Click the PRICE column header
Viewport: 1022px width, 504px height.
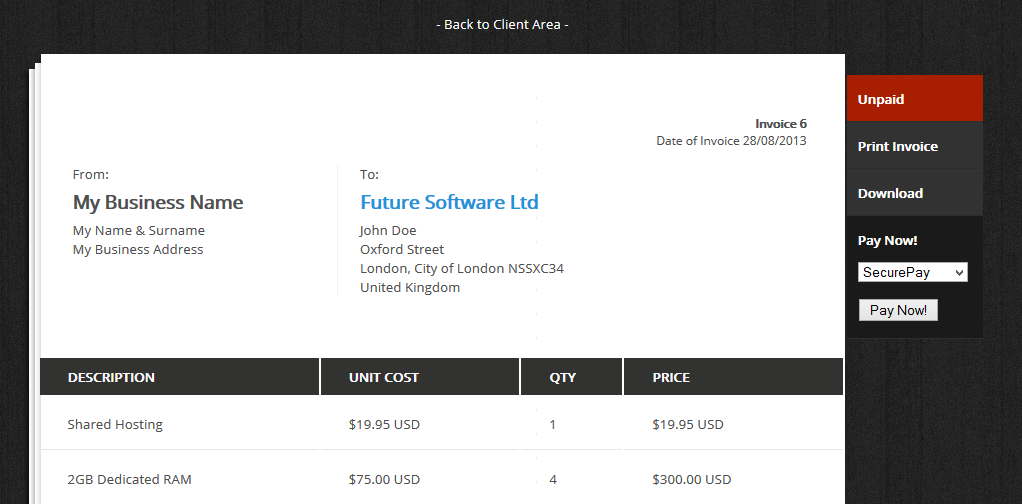point(671,377)
